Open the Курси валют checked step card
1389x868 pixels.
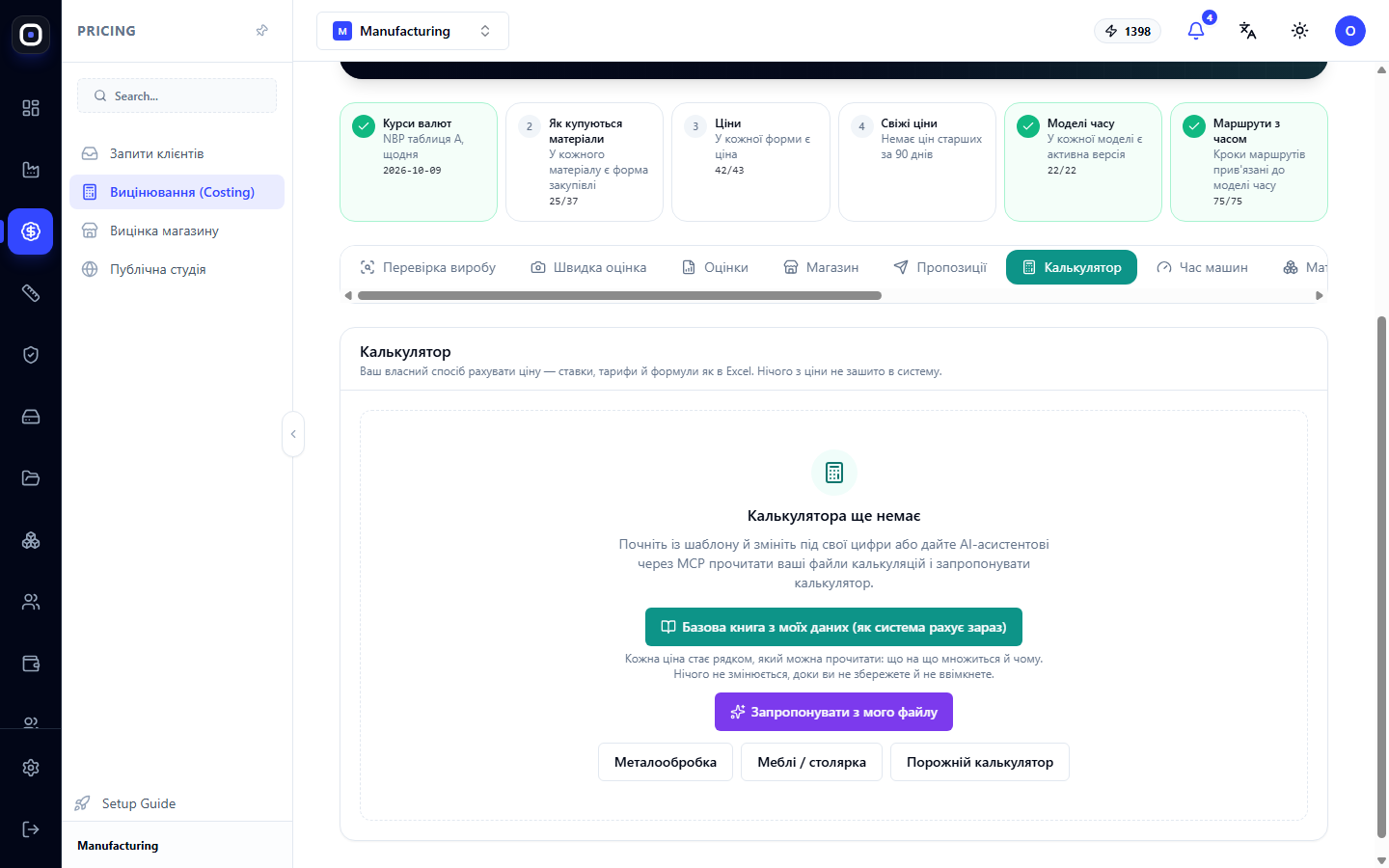tap(419, 162)
